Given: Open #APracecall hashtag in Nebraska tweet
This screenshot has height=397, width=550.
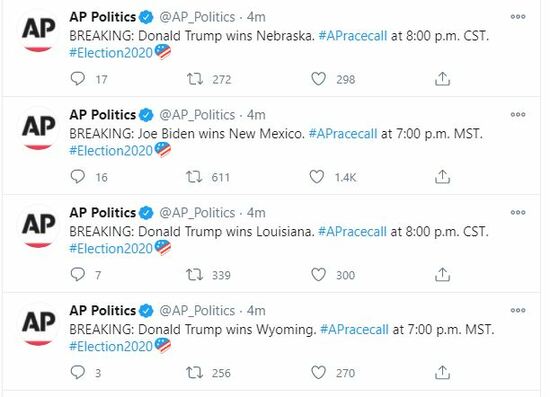Looking at the screenshot, I should pyautogui.click(x=353, y=36).
